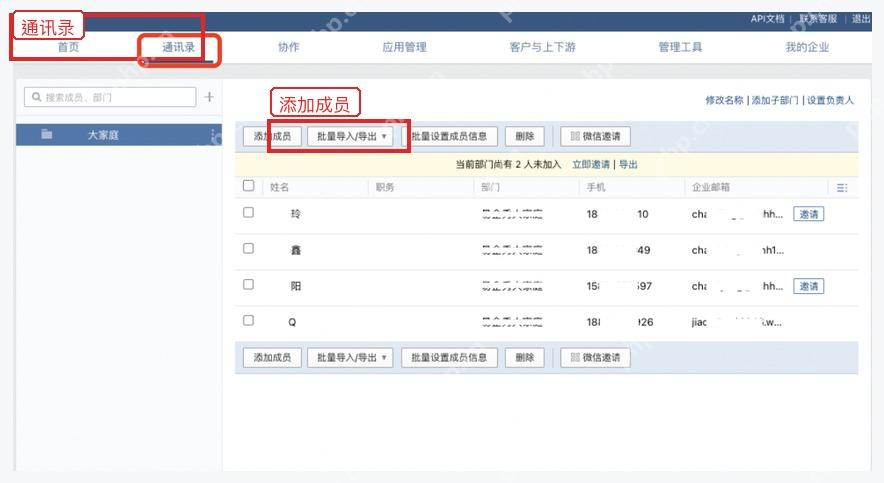
Task: Click the search magnifier icon
Action: coord(37,97)
